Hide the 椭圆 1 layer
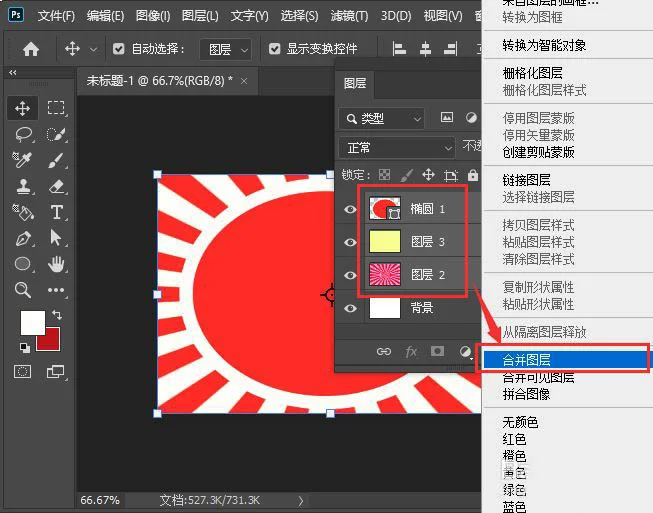 (350, 209)
